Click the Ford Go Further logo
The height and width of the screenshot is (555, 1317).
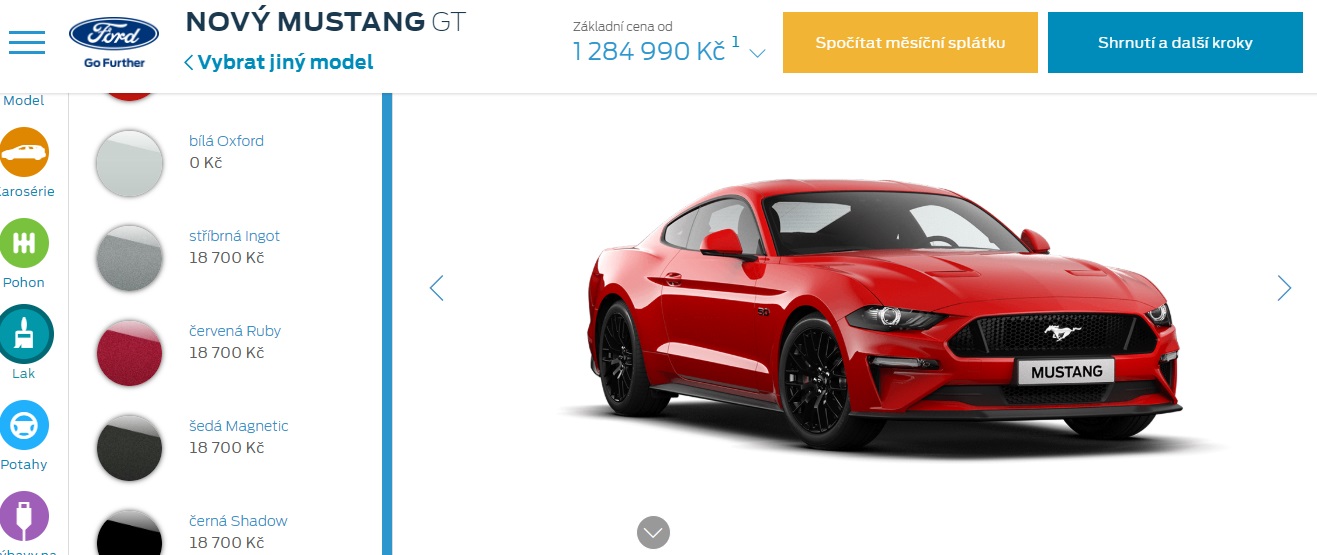point(114,42)
